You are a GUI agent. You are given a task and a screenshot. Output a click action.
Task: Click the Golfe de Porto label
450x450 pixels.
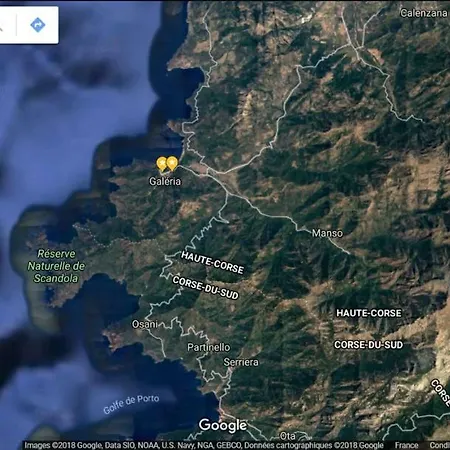tap(131, 404)
